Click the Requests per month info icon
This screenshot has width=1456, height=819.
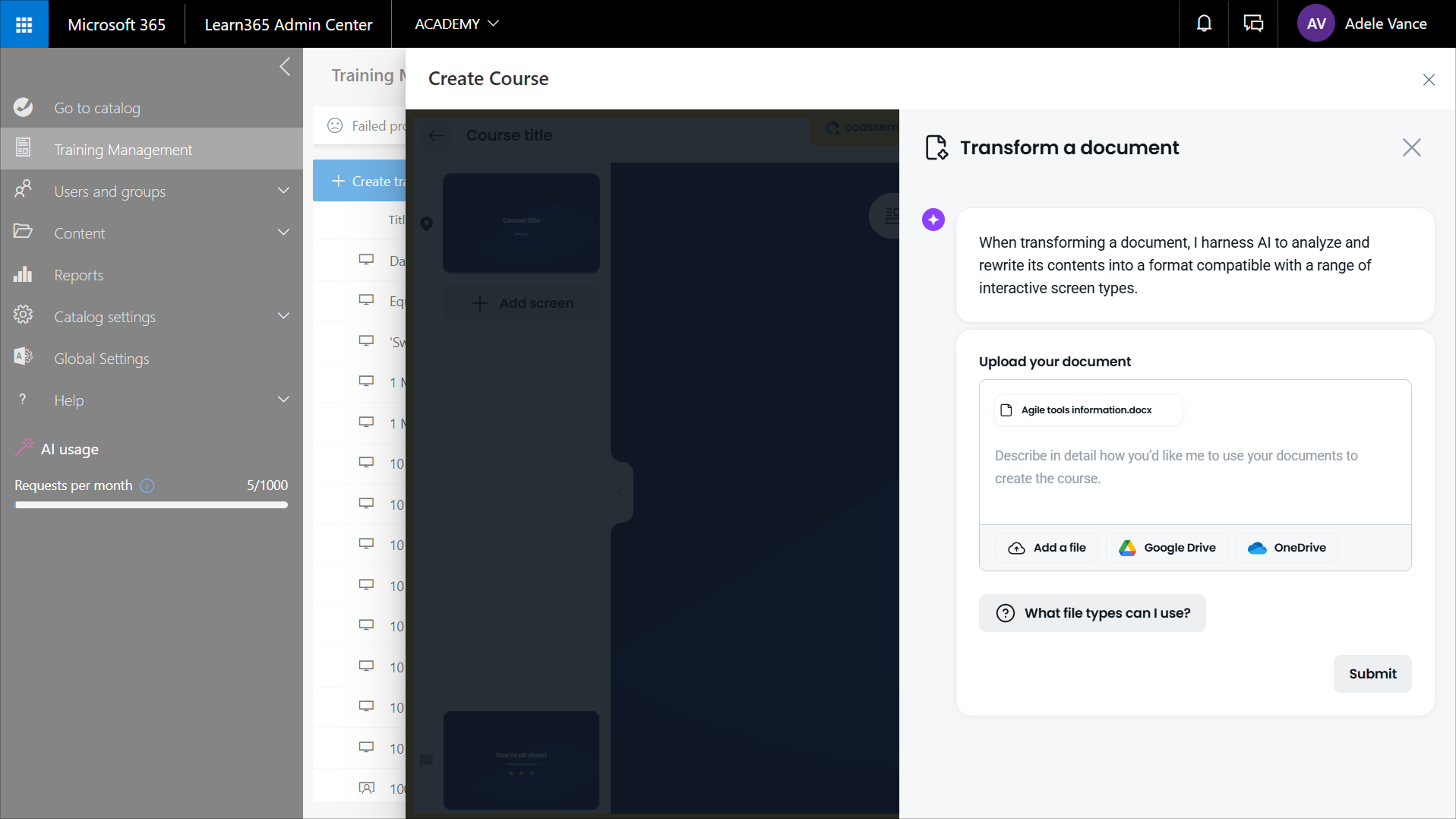click(147, 485)
